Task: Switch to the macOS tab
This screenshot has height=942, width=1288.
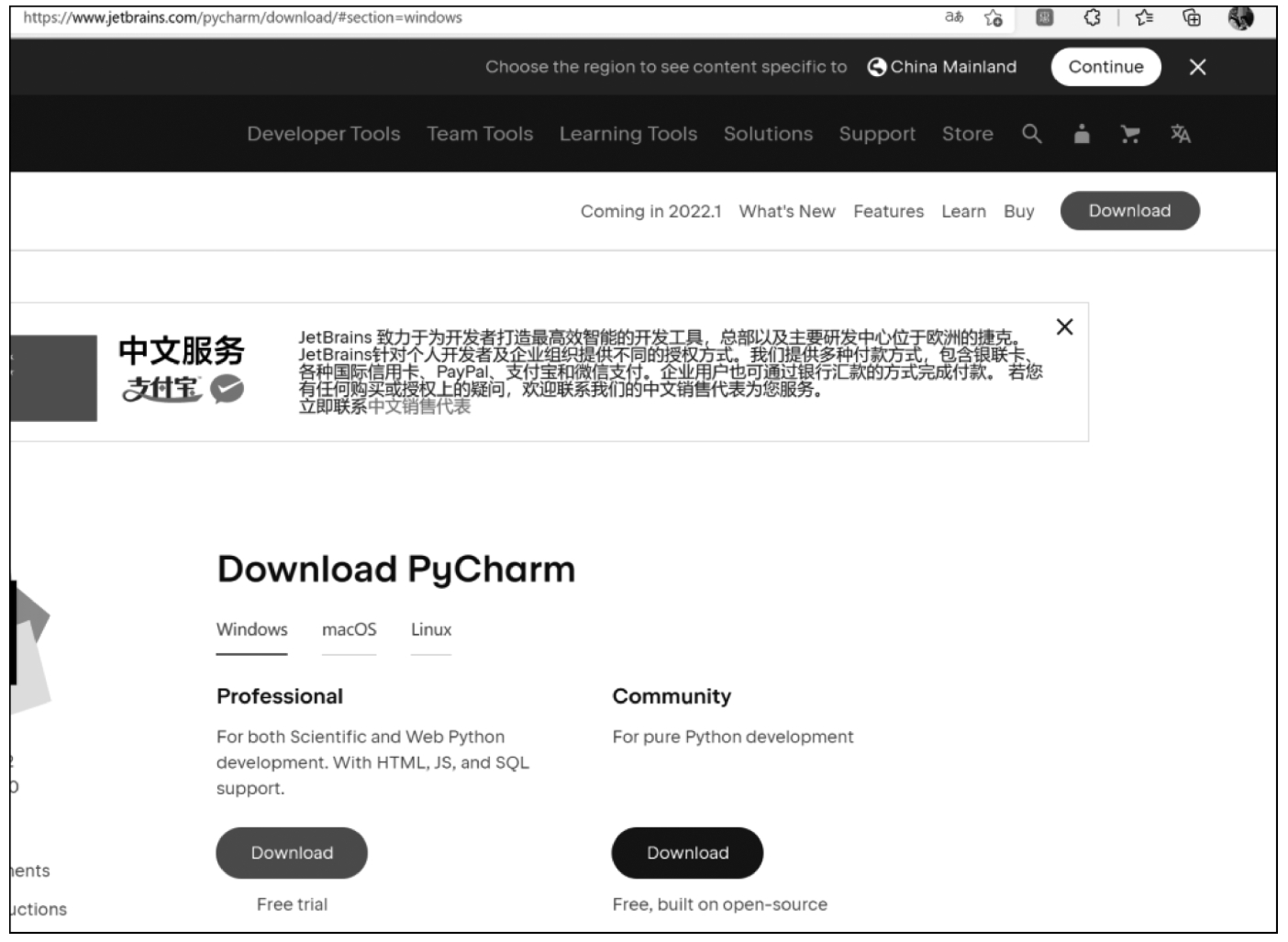Action: pyautogui.click(x=349, y=630)
